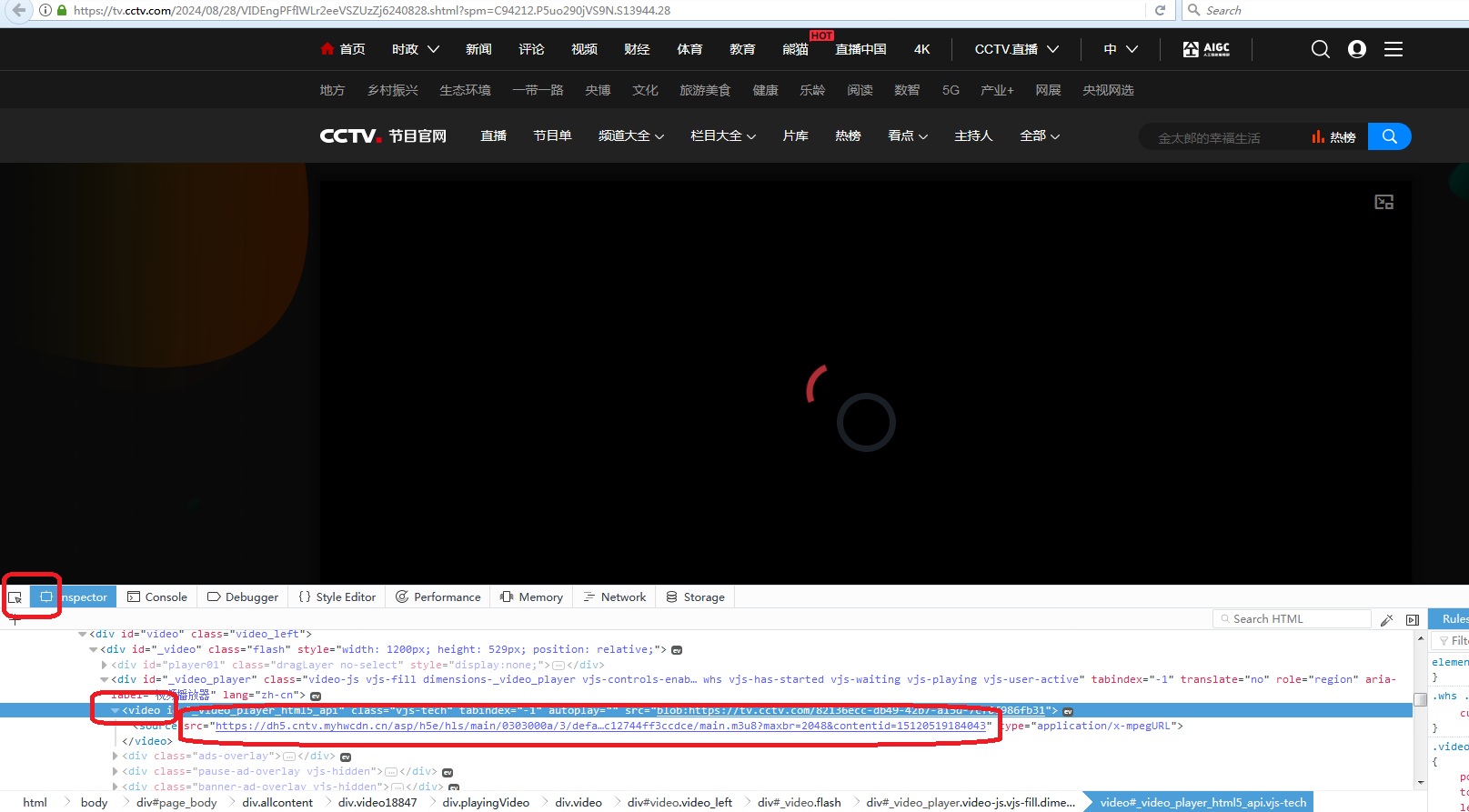
Task: Click the CCTV 节目官网 logo
Action: (383, 135)
